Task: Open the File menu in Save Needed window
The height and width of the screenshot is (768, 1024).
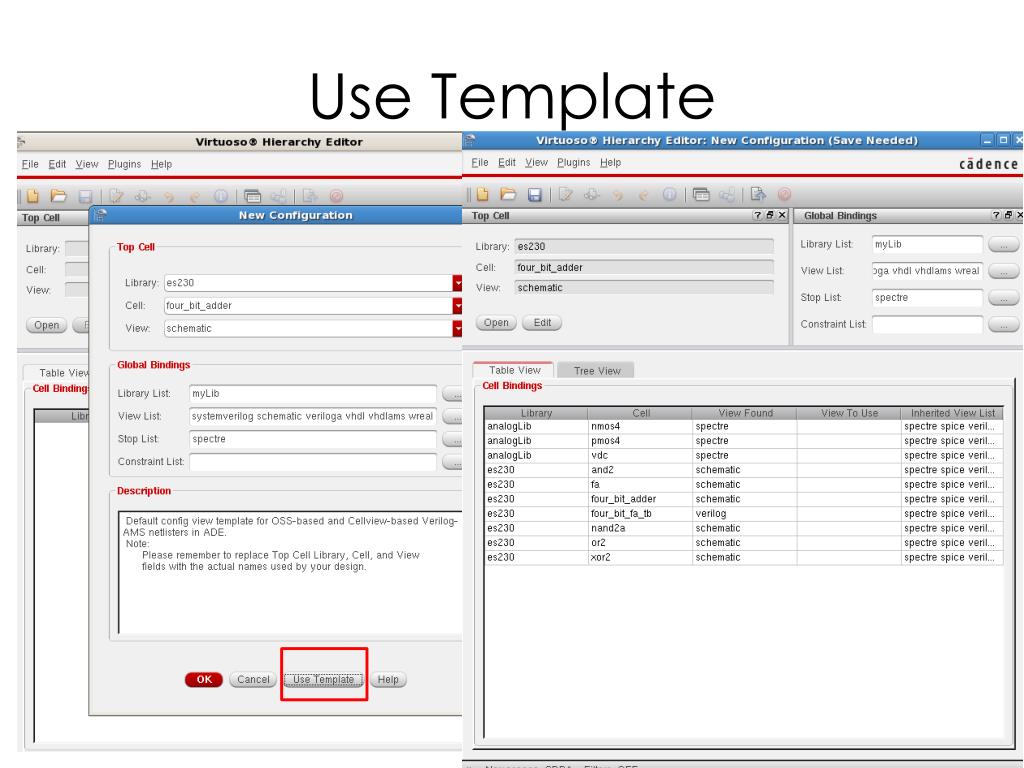Action: click(x=480, y=163)
